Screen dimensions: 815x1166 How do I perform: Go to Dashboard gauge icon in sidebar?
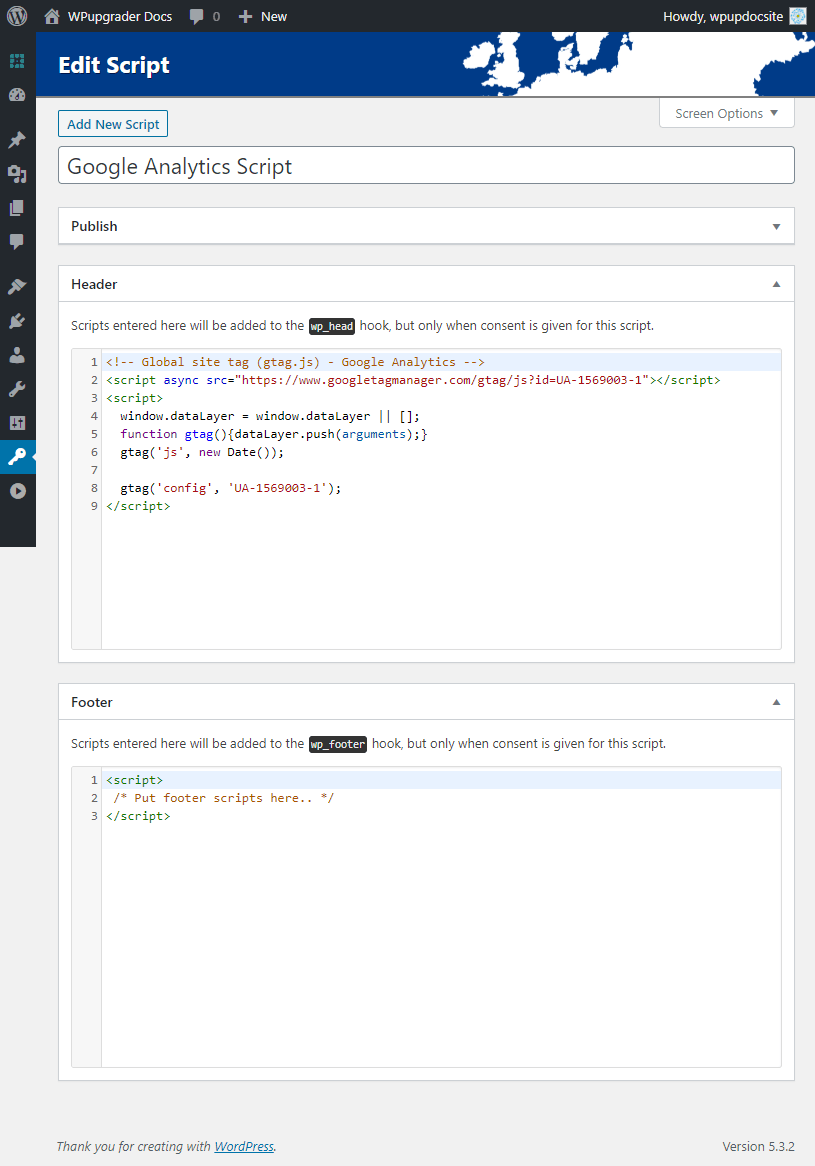pos(17,94)
